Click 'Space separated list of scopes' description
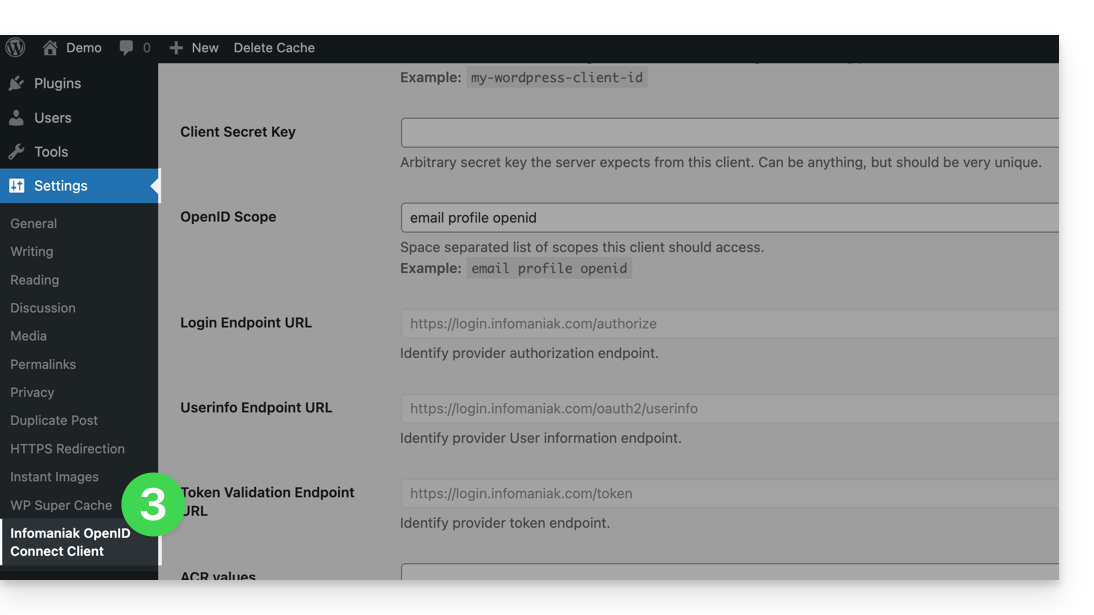 (582, 247)
